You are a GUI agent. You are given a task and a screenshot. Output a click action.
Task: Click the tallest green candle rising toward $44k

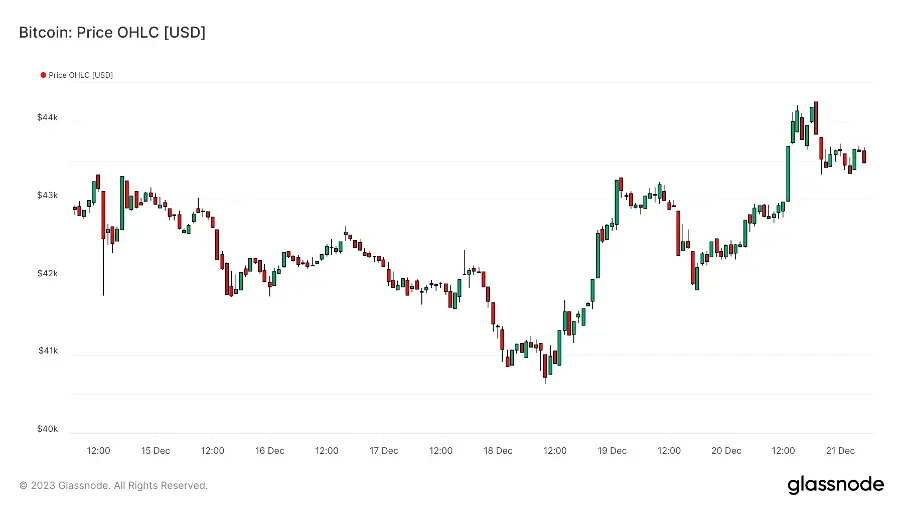click(788, 173)
